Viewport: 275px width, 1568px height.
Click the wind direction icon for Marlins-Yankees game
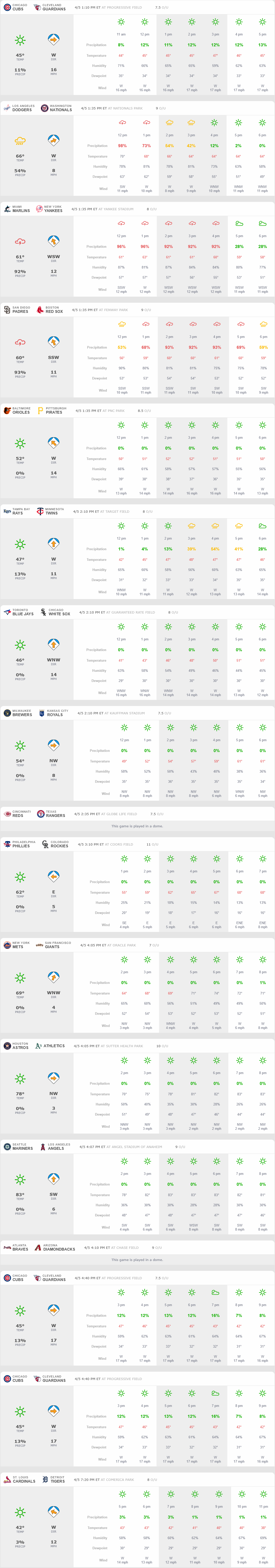(x=54, y=242)
